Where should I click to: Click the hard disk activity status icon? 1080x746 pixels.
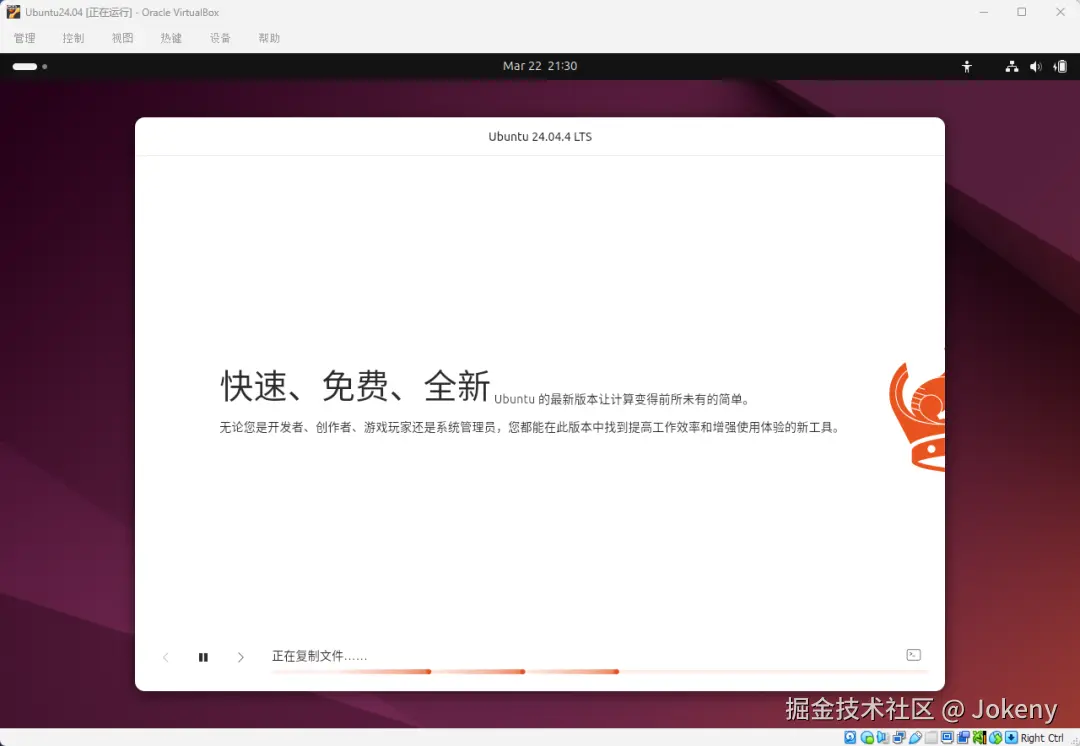[x=850, y=737]
